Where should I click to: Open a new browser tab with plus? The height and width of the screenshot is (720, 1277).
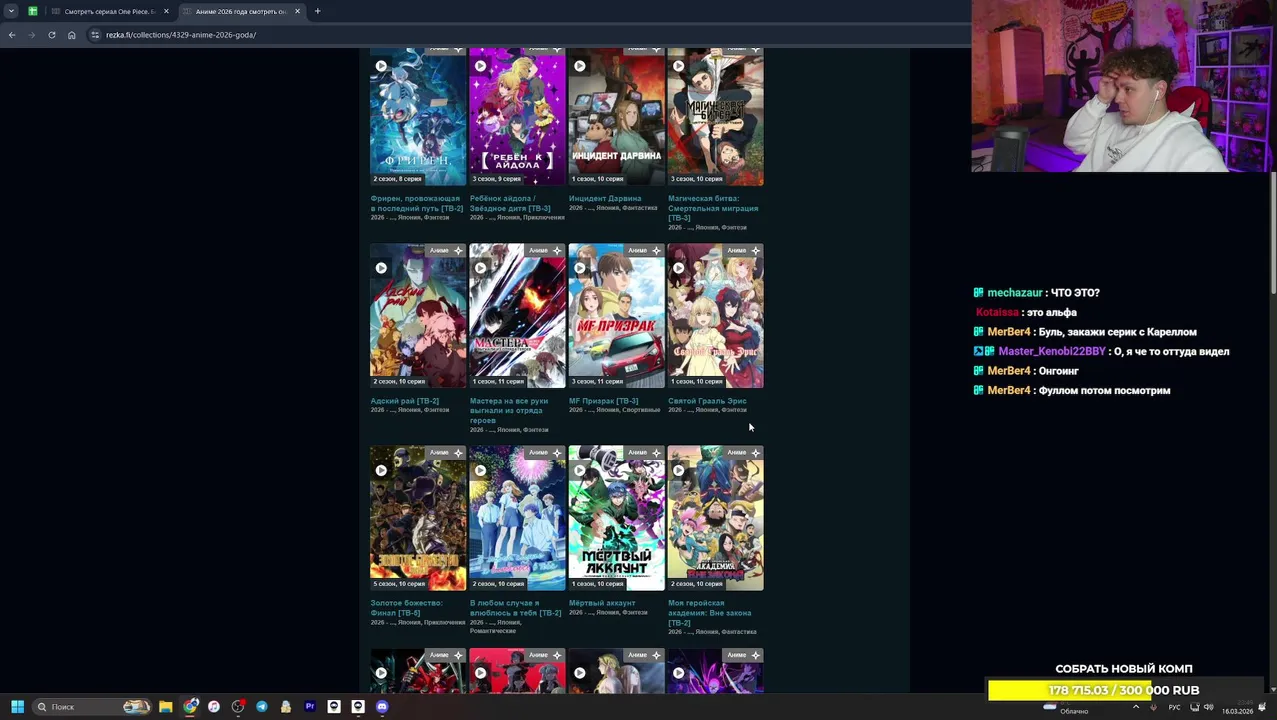[x=317, y=11]
